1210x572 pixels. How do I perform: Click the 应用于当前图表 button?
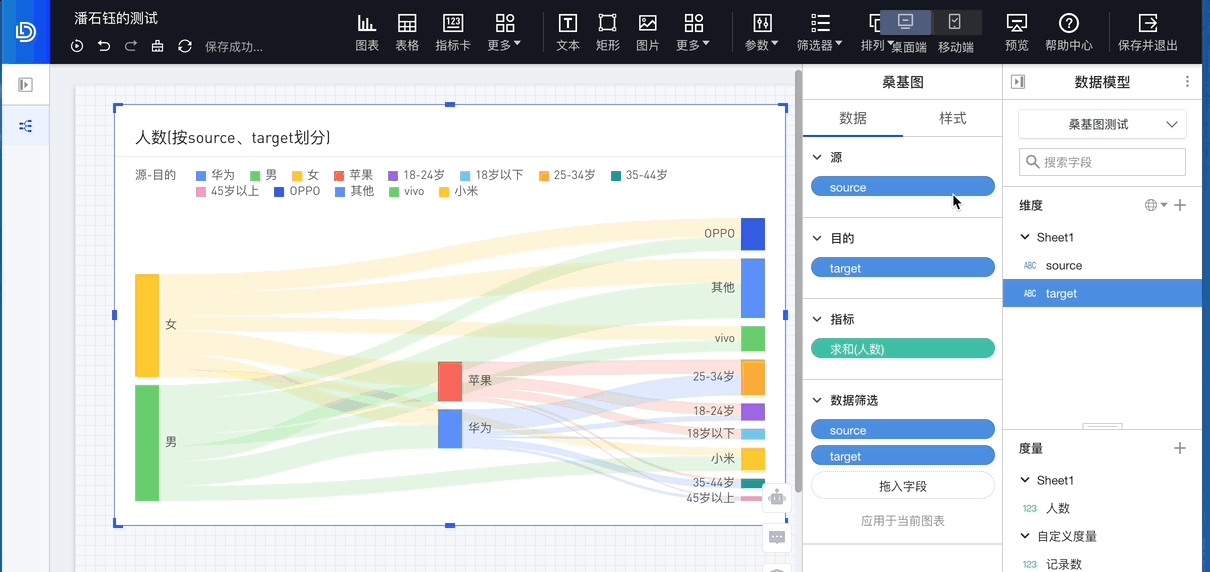(902, 521)
